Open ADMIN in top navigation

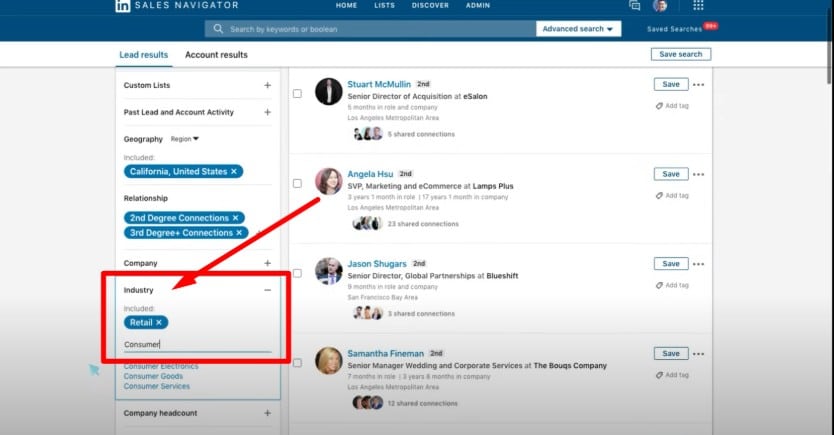pyautogui.click(x=478, y=5)
